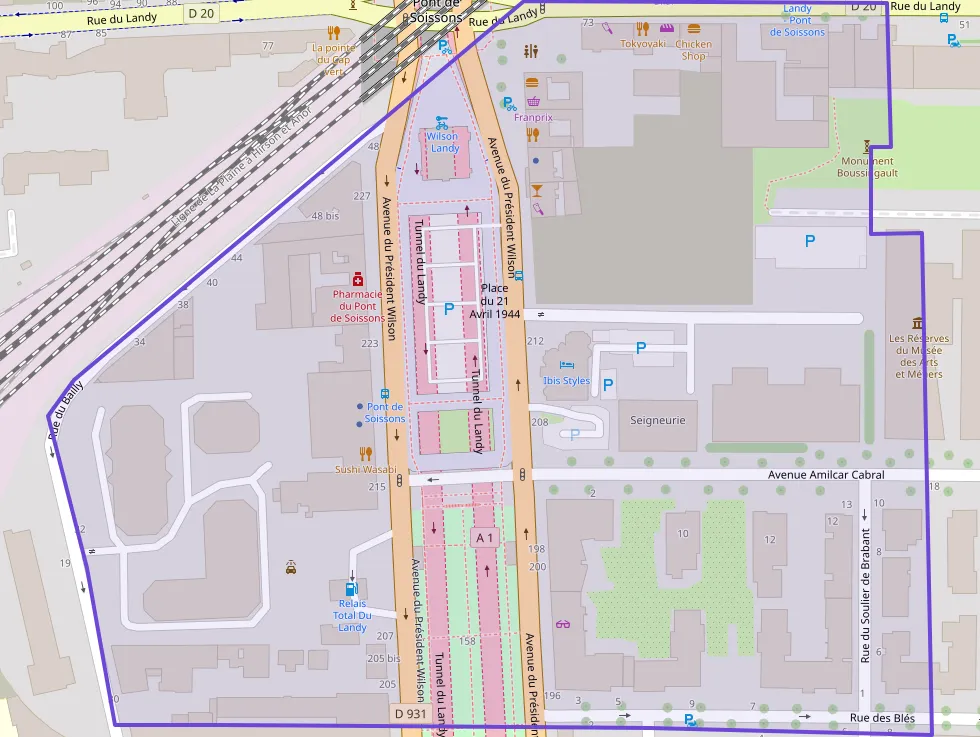Click the Tokyoyaki restaurant fork-knife icon

point(641,29)
